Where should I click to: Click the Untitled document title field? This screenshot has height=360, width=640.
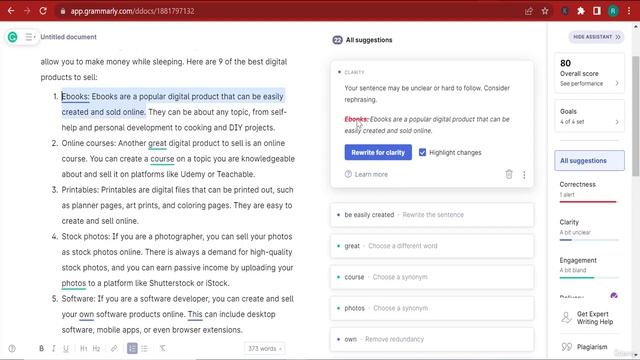tap(69, 37)
